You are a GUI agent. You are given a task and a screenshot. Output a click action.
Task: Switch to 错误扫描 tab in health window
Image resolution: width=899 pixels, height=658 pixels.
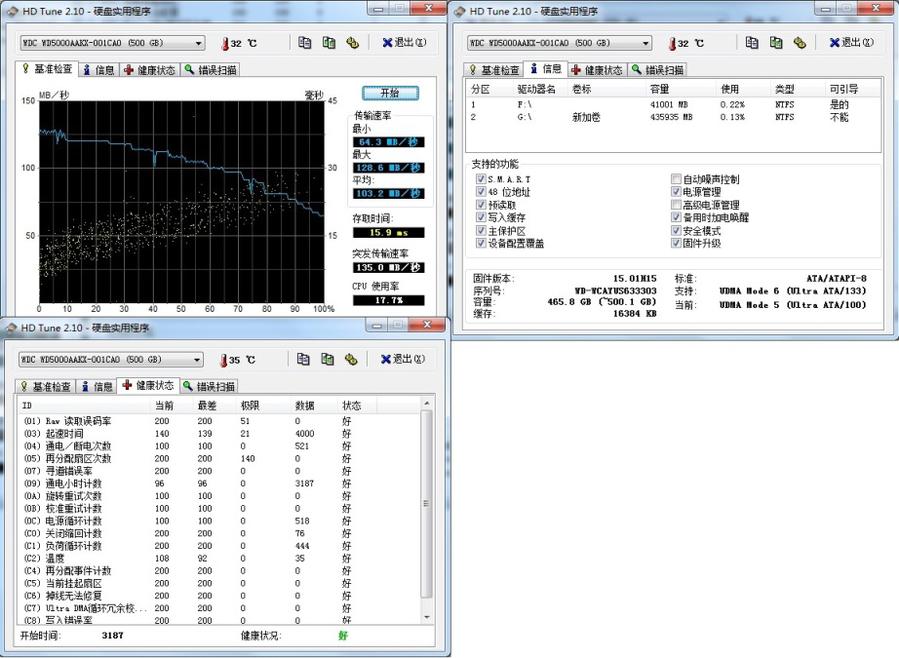point(209,387)
